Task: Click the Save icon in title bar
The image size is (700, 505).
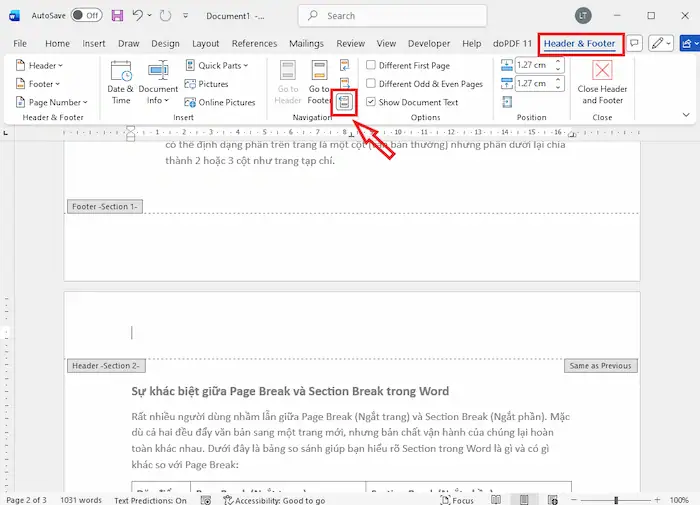Action: [117, 16]
